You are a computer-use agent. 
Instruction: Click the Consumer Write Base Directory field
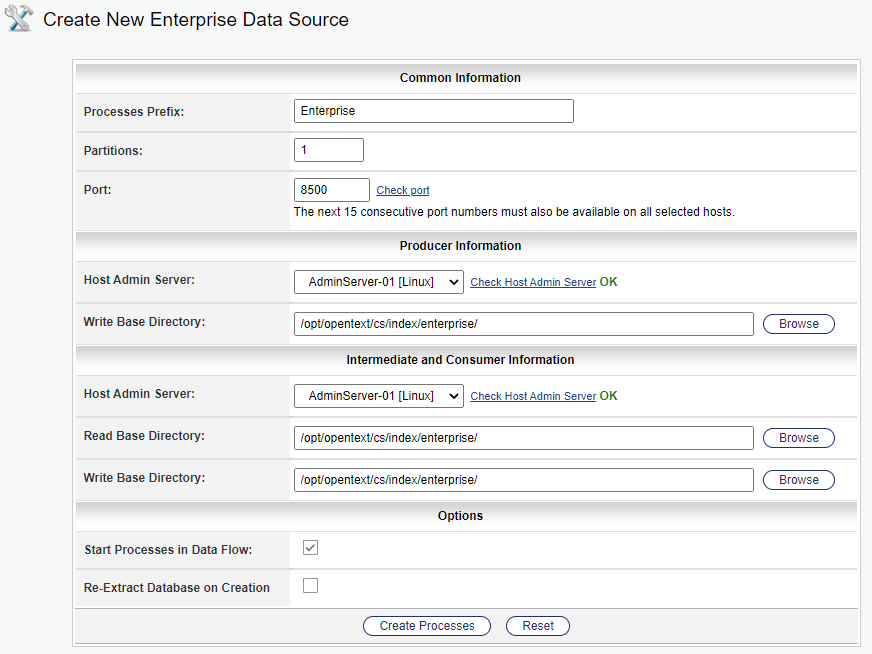click(523, 480)
